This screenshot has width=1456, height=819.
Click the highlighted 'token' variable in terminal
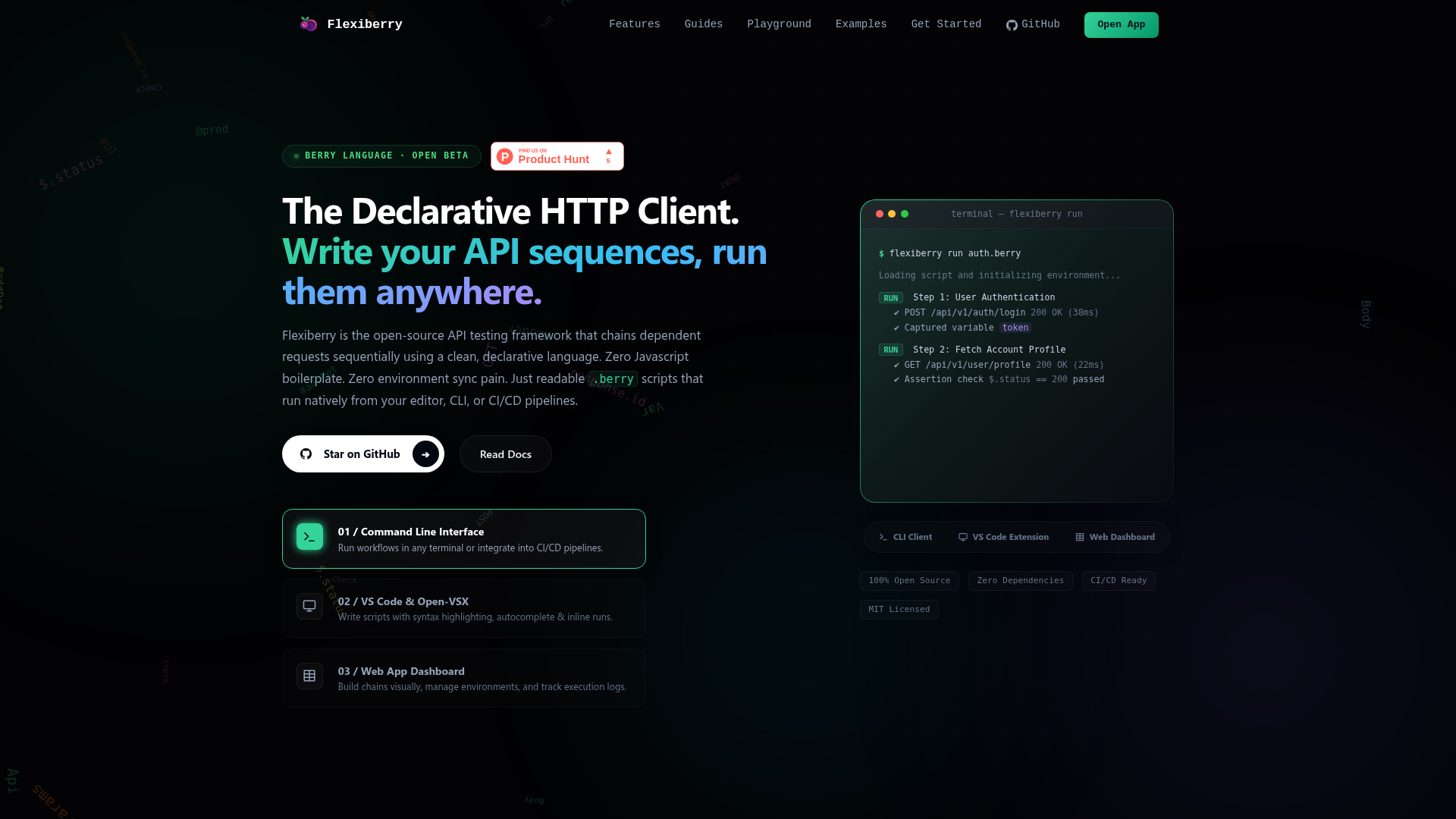[x=1015, y=328]
